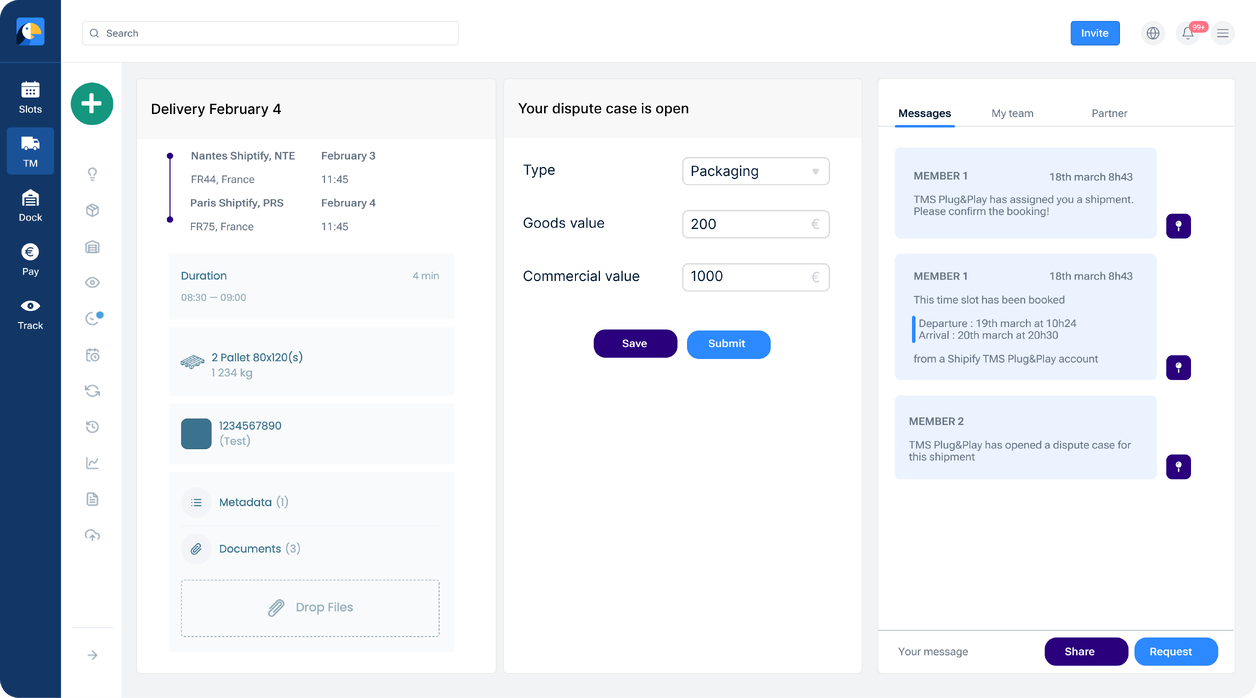Click the TMS Plug&Play has assigned message
Viewport: 1256px width, 698px height.
coord(1025,193)
